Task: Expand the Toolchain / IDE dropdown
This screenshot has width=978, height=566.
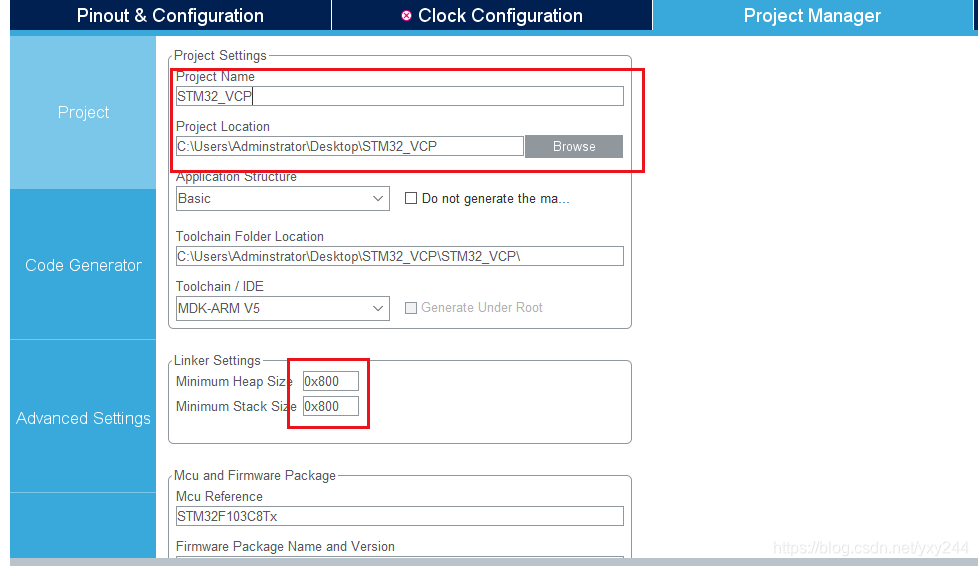Action: pos(283,308)
